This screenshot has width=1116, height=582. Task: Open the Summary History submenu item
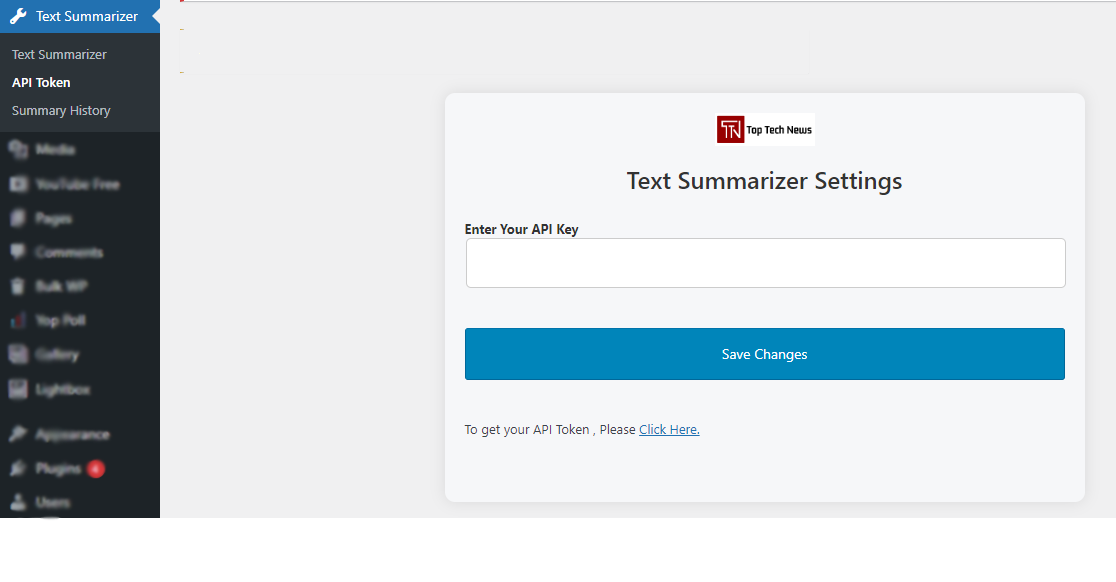pos(61,111)
